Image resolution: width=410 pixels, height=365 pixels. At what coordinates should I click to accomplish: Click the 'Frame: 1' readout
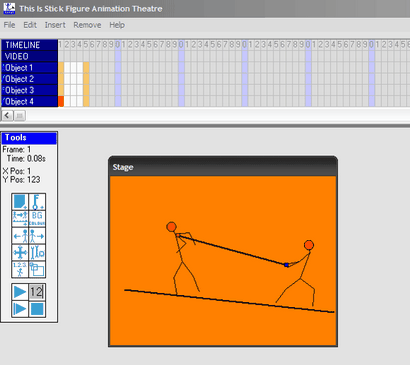point(17,149)
